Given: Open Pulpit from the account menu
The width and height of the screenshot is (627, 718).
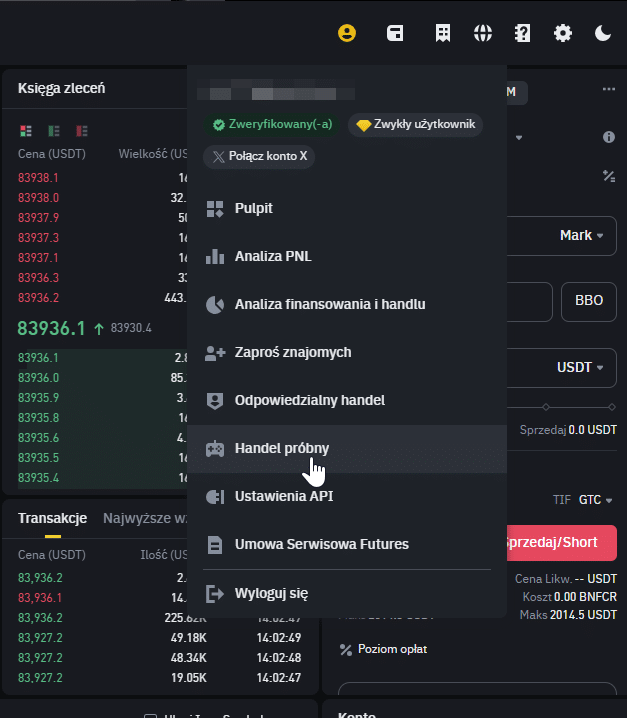Looking at the screenshot, I should click(347, 208).
